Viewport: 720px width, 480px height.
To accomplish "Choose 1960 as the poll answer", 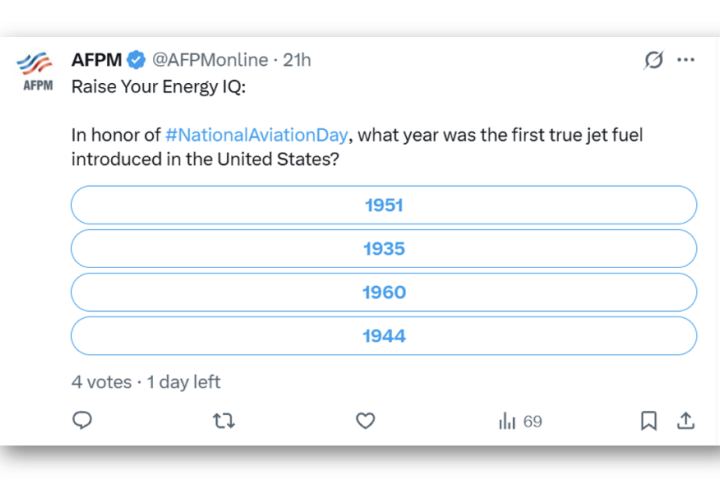I will click(x=384, y=292).
